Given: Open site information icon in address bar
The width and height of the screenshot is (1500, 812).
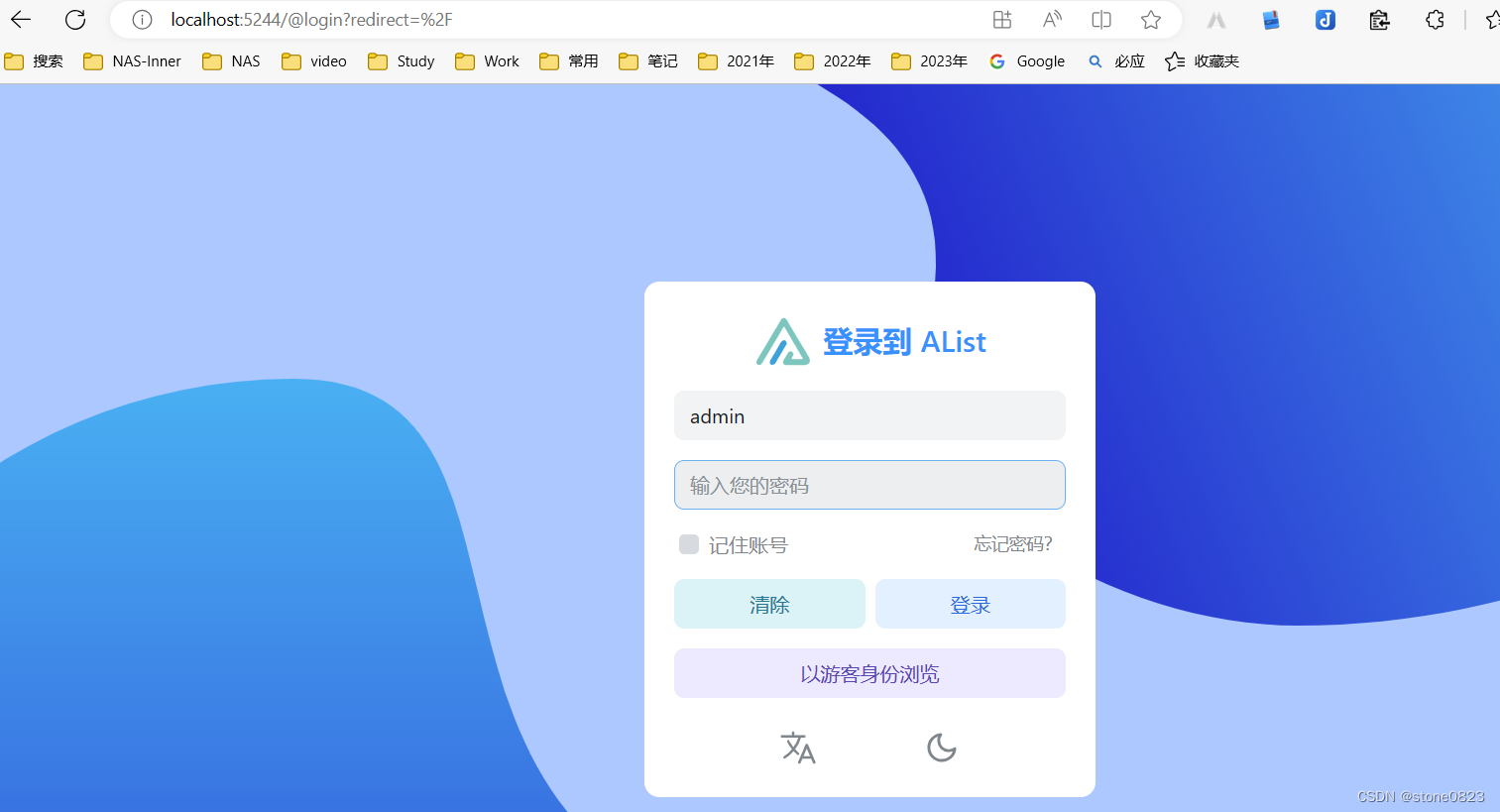Looking at the screenshot, I should coord(142,20).
